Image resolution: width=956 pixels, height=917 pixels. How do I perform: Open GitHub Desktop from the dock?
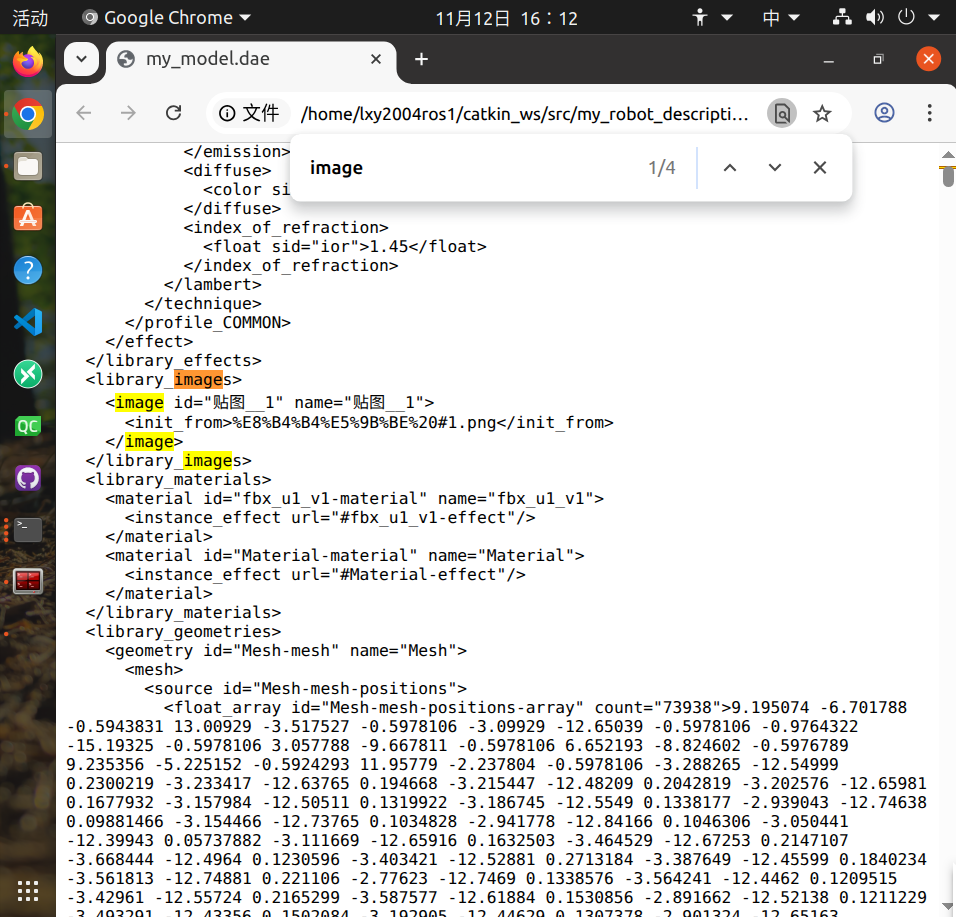coord(27,478)
